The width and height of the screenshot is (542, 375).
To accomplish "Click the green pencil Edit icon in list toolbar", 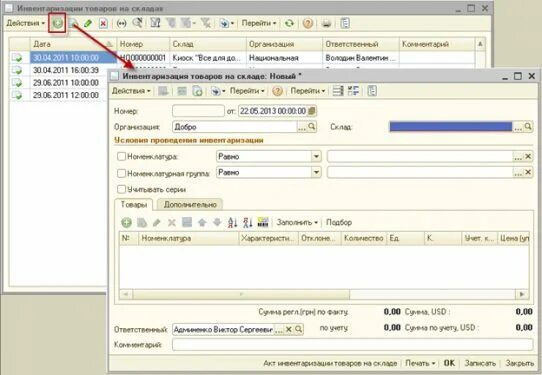I will (x=88, y=24).
